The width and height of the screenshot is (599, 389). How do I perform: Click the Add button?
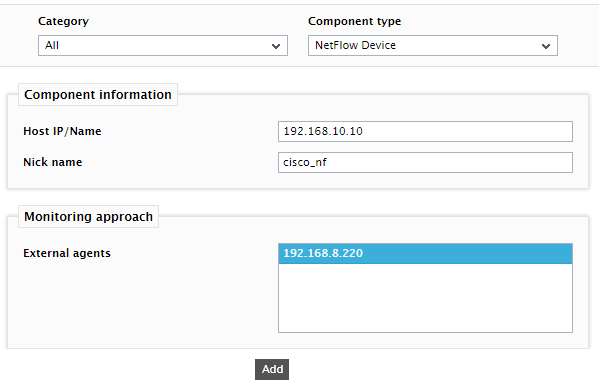[272, 369]
